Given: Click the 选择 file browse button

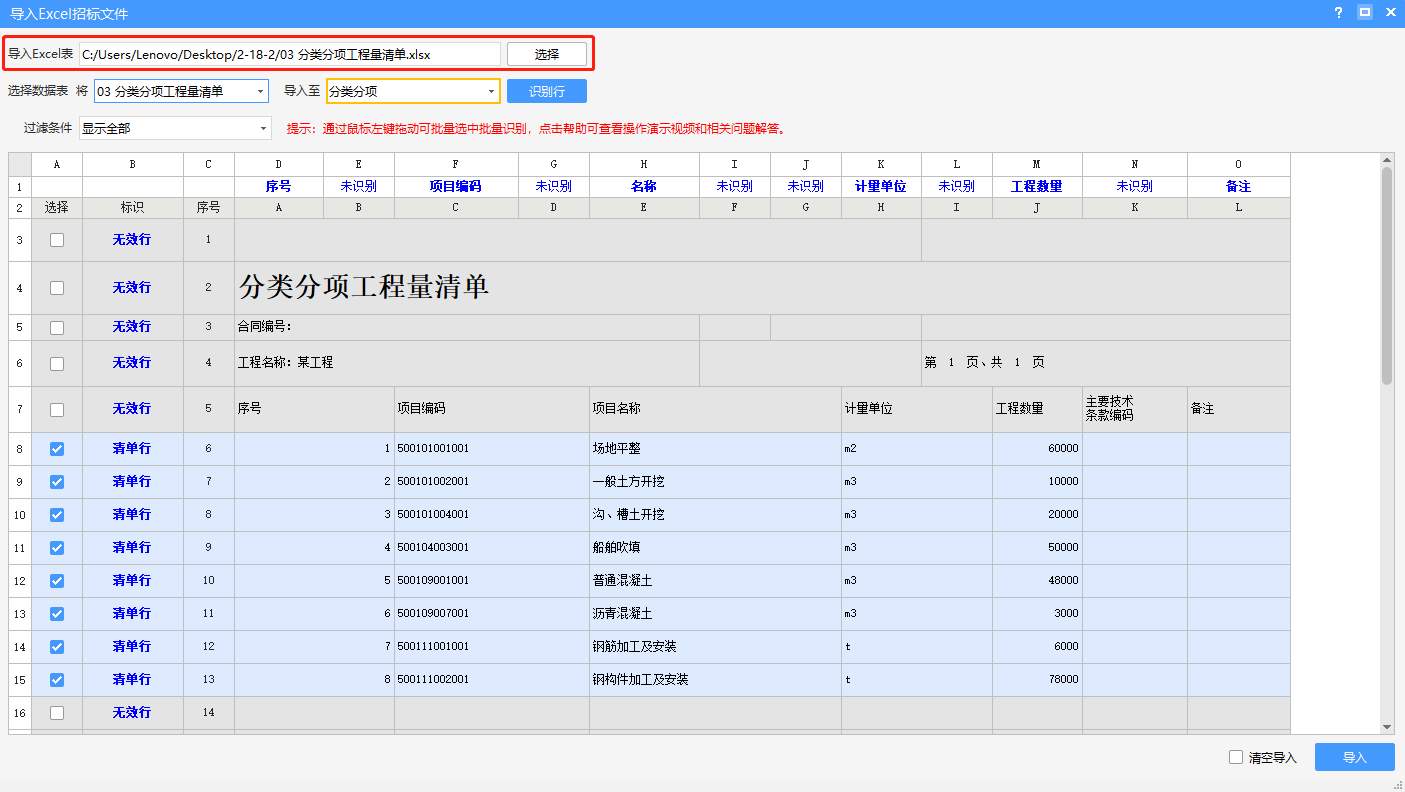Looking at the screenshot, I should (x=546, y=54).
